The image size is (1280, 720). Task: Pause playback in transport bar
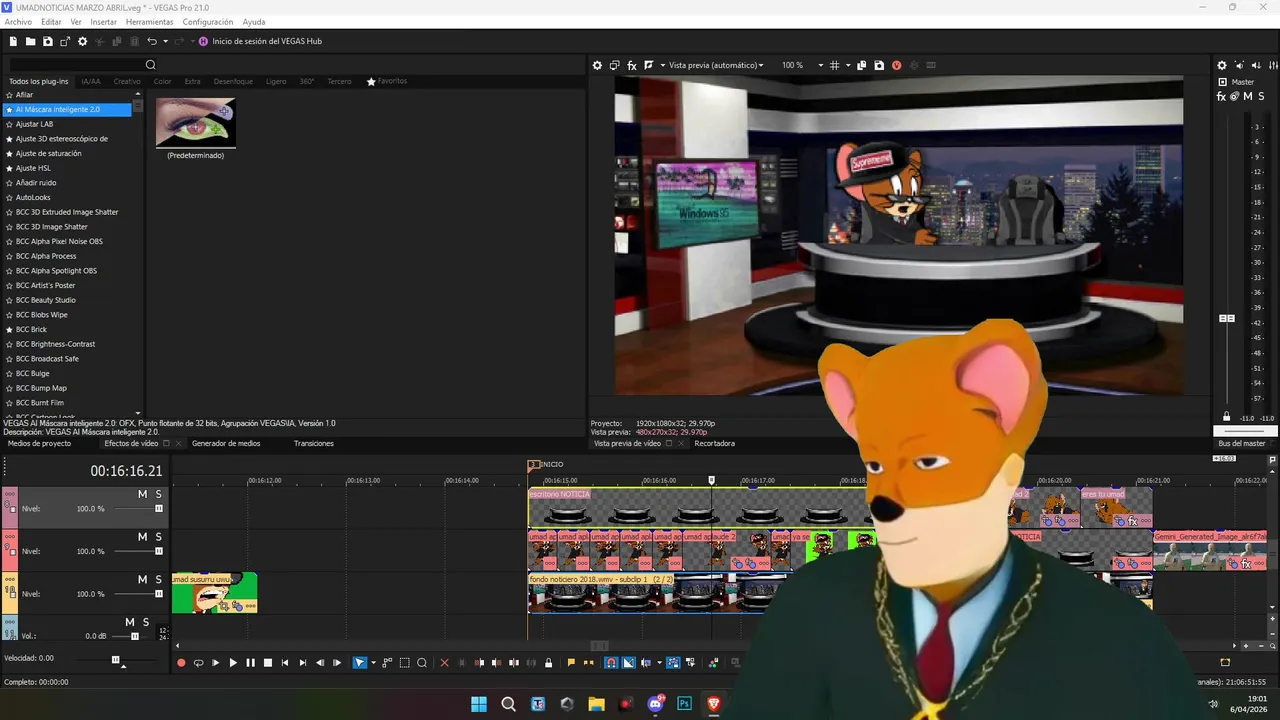point(250,662)
